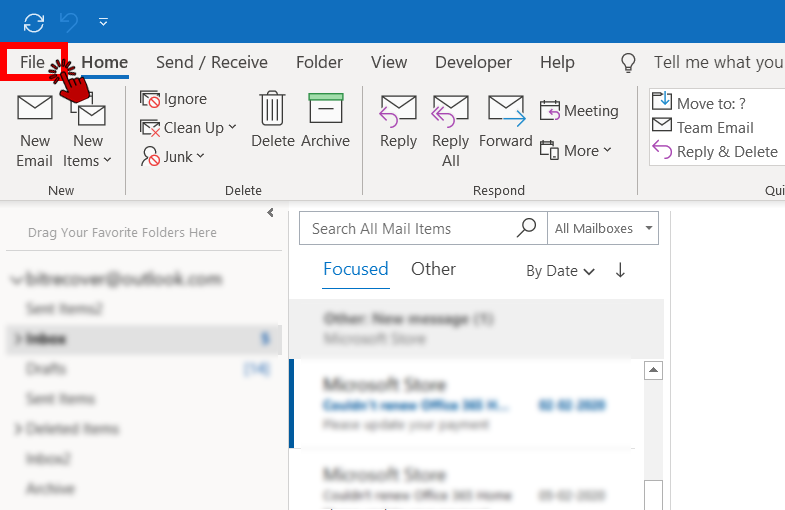Click the message list scroll up arrow
The width and height of the screenshot is (785, 510).
pos(653,370)
